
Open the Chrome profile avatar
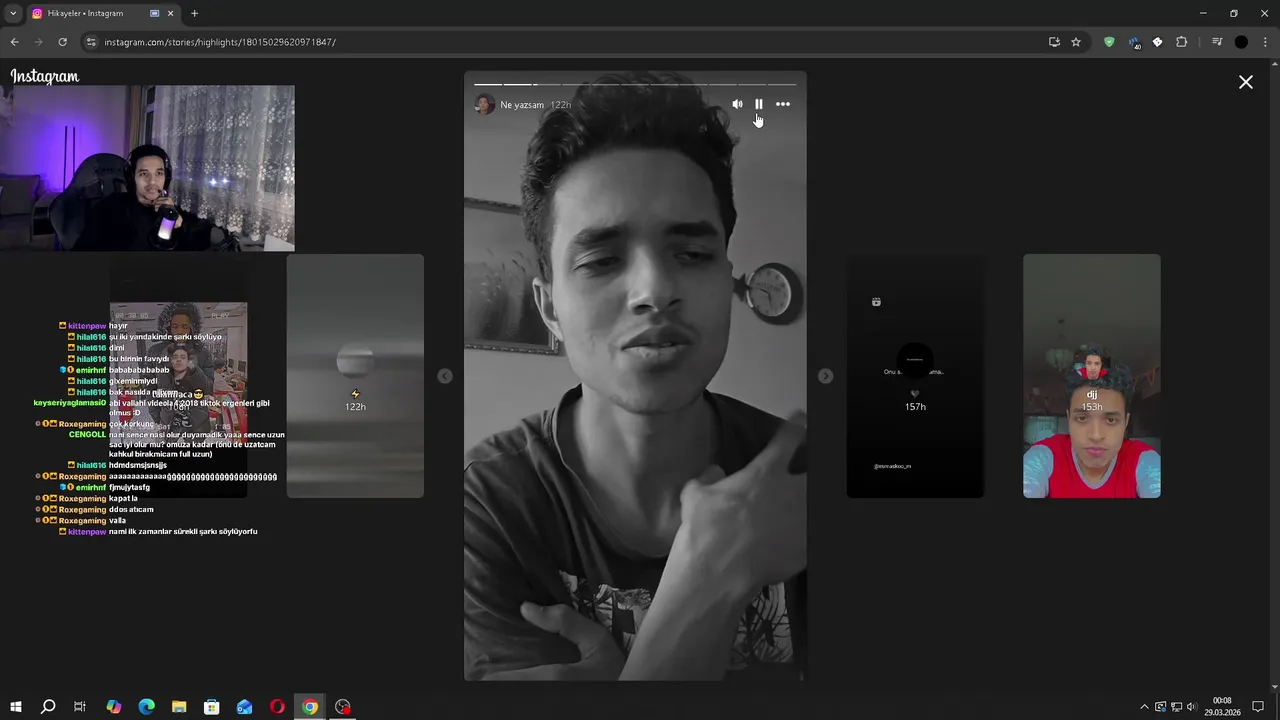pos(1241,42)
